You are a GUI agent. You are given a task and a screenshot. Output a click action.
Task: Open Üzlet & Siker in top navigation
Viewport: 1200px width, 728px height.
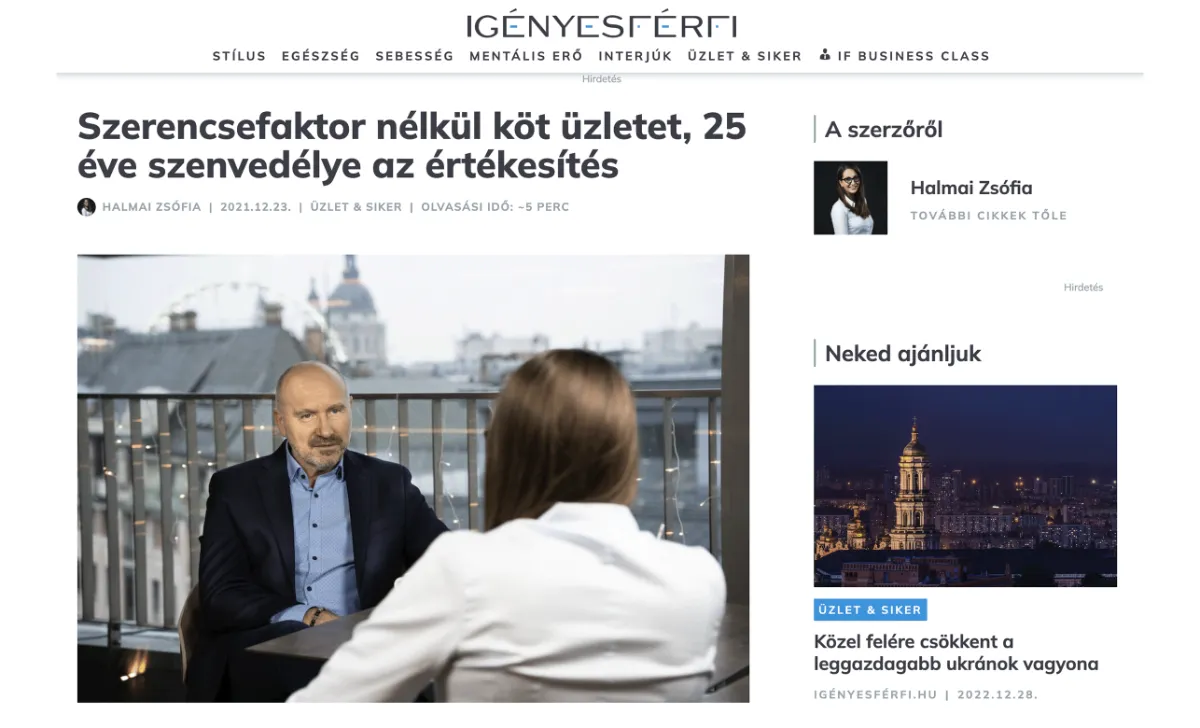click(745, 56)
